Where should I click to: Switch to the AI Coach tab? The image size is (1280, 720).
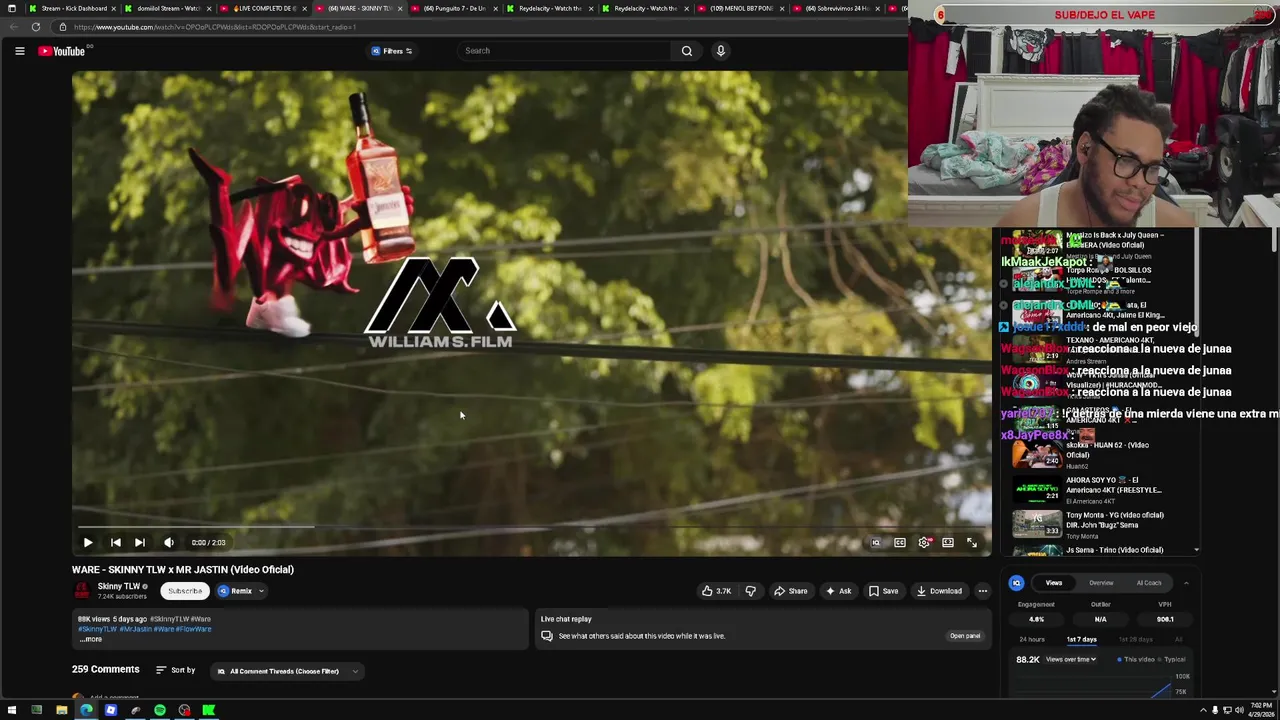pyautogui.click(x=1149, y=583)
